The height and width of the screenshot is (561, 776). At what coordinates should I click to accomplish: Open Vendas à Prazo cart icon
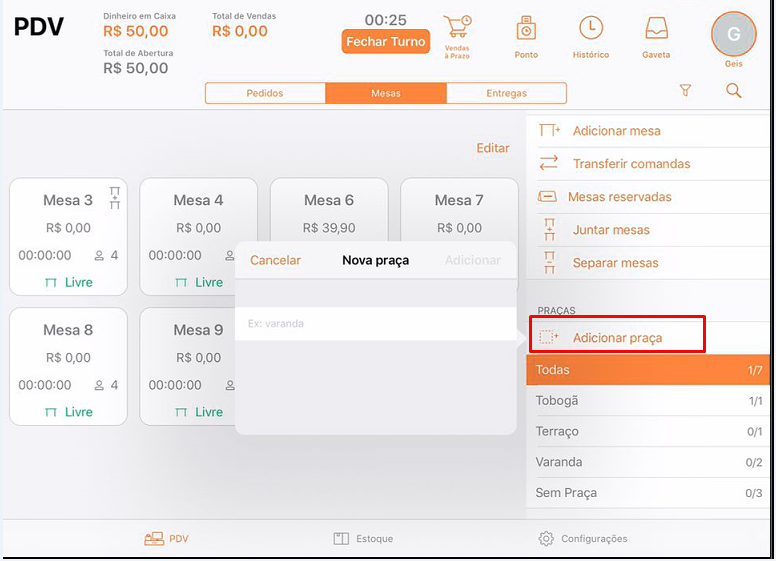pyautogui.click(x=457, y=27)
